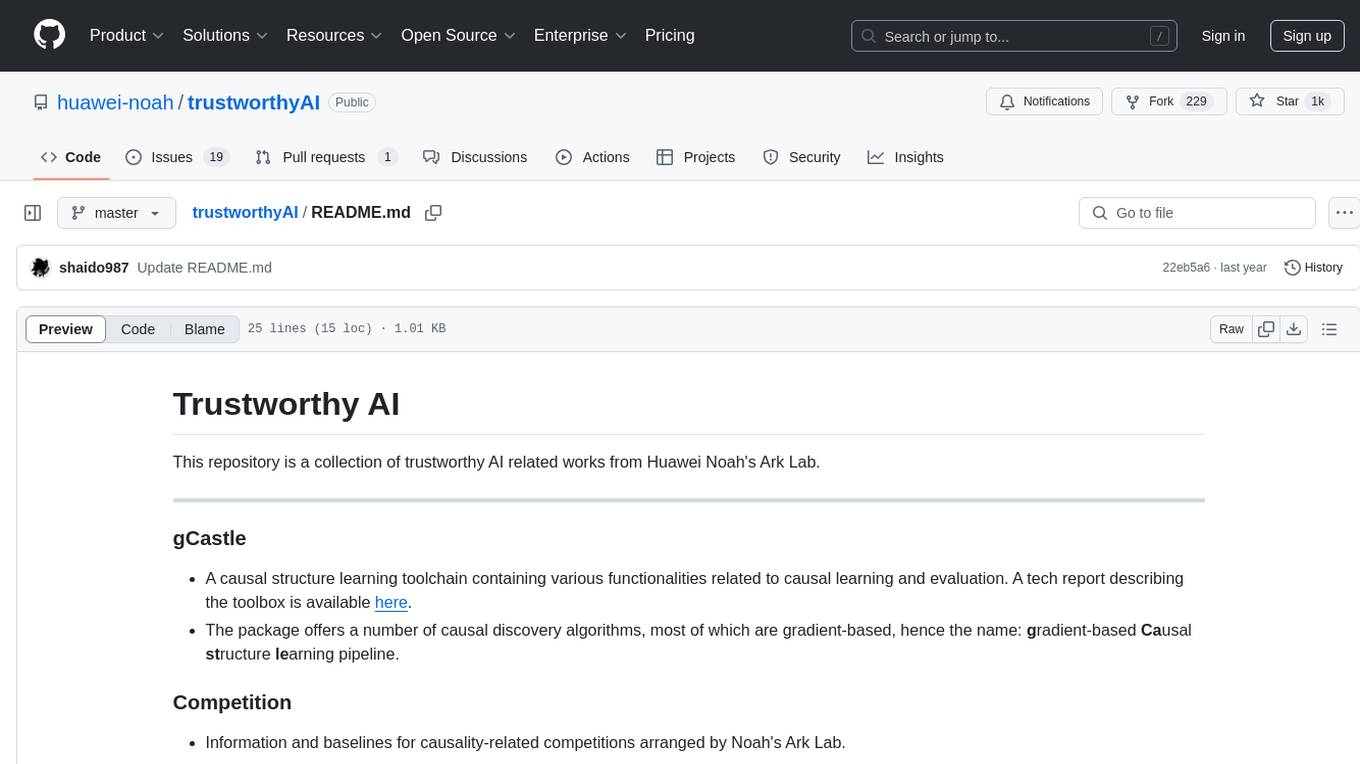Focus the Go to file field
1360x764 pixels.
pyautogui.click(x=1197, y=213)
